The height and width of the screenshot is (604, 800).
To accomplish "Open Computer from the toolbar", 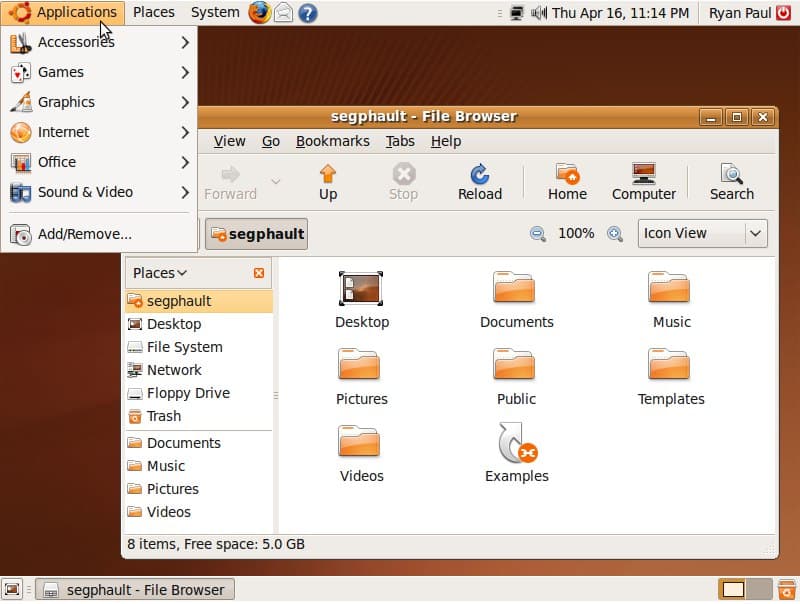I will tap(644, 181).
